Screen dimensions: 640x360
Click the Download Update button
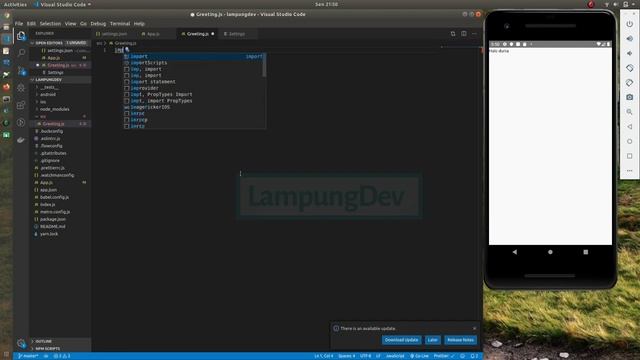pyautogui.click(x=401, y=340)
